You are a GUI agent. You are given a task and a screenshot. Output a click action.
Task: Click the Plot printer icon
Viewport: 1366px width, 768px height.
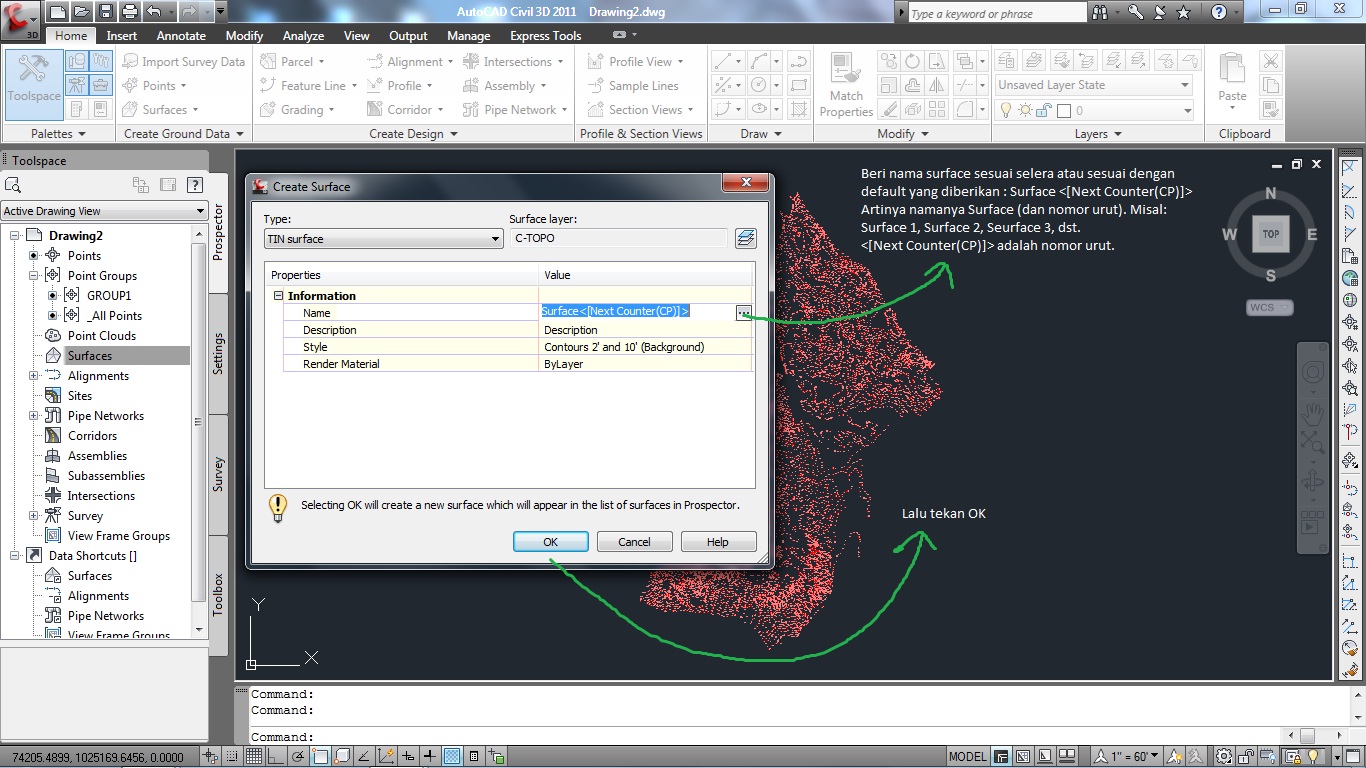click(130, 12)
